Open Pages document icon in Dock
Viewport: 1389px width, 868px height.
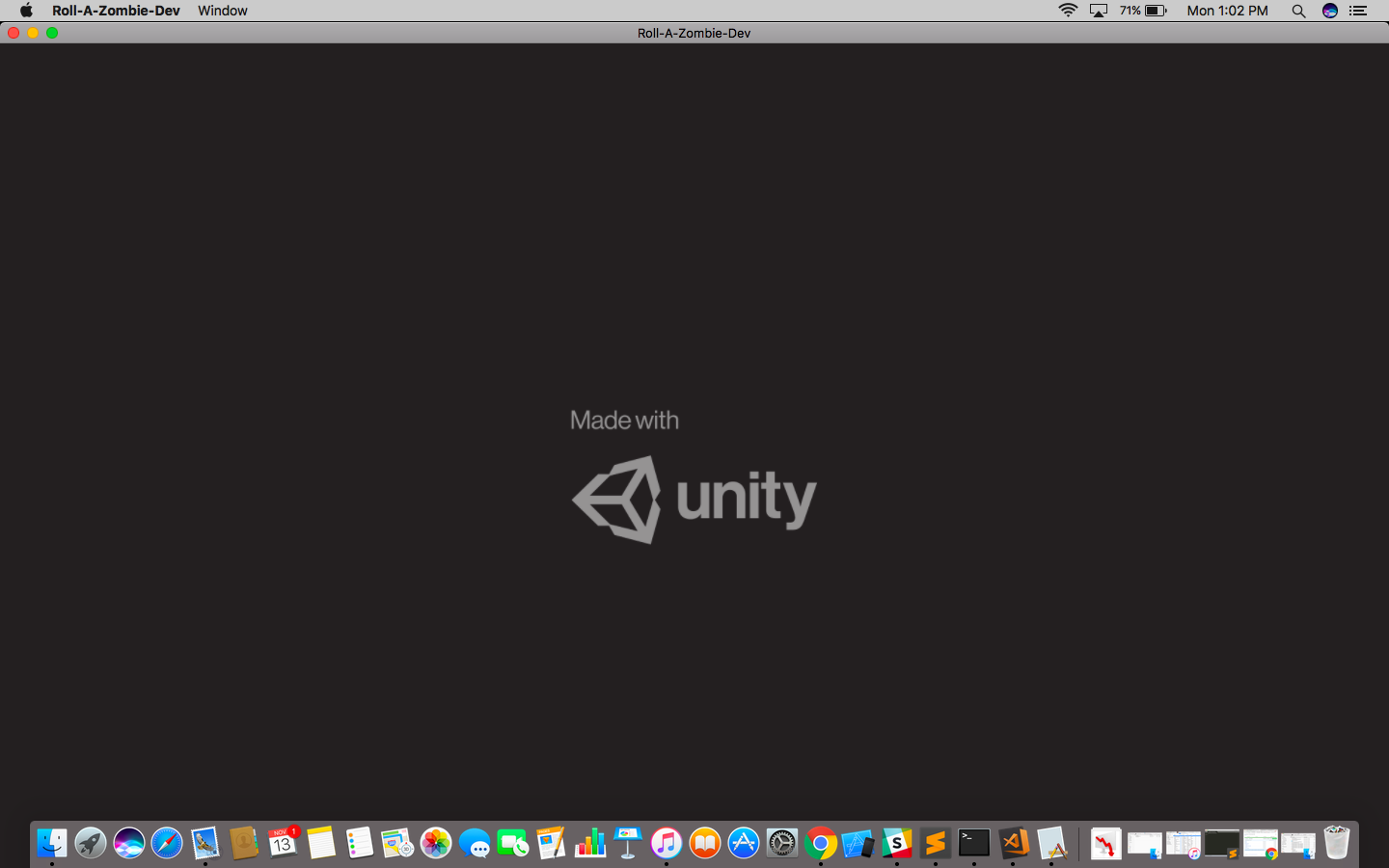pyautogui.click(x=551, y=843)
